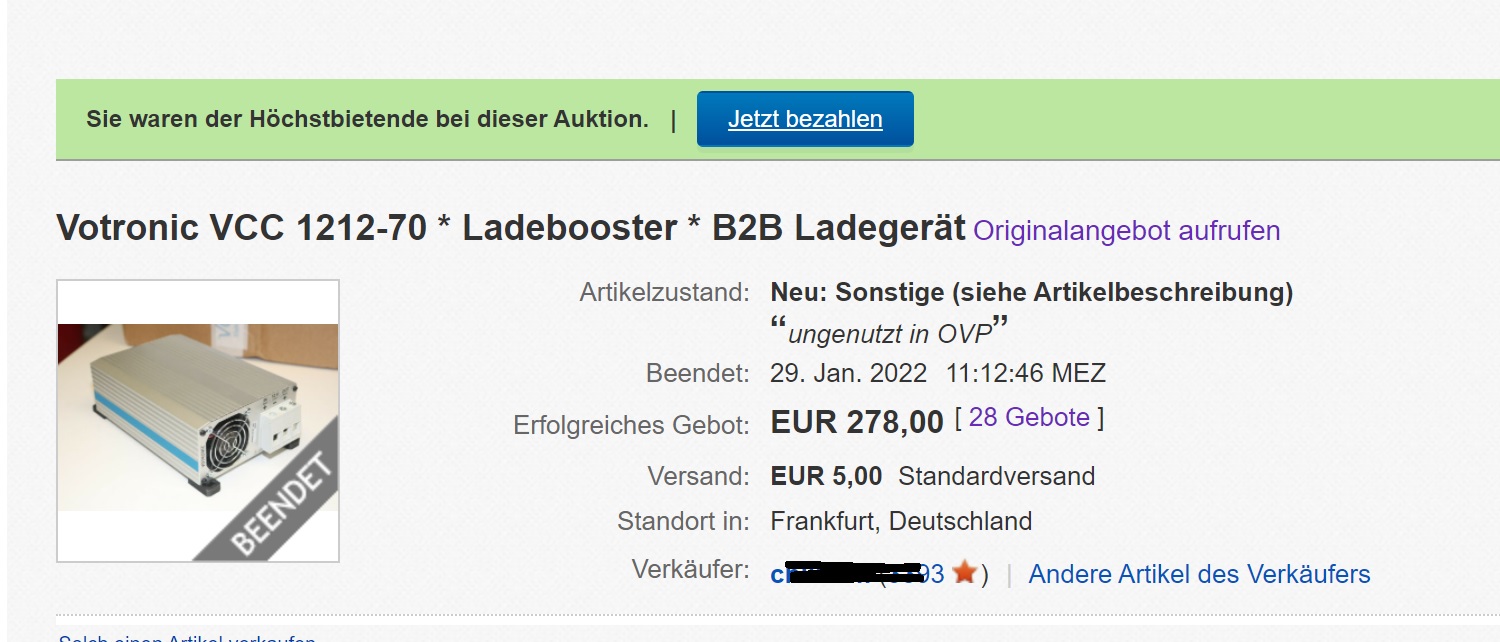Click the 11:12:46 MEZ end time
Screen dimensions: 1500x642
[x=1026, y=374]
